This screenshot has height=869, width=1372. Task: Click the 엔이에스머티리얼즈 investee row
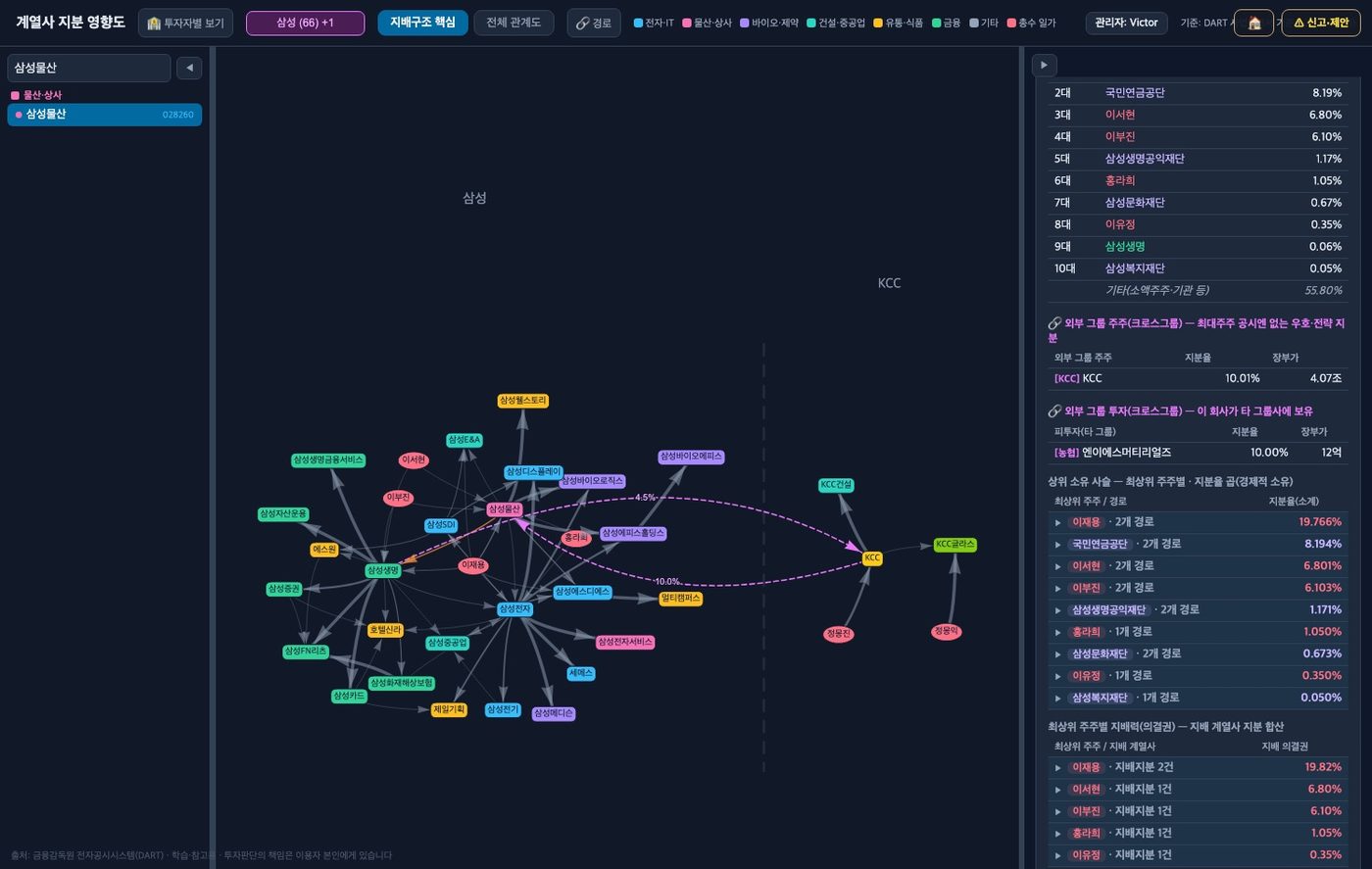[1198, 453]
